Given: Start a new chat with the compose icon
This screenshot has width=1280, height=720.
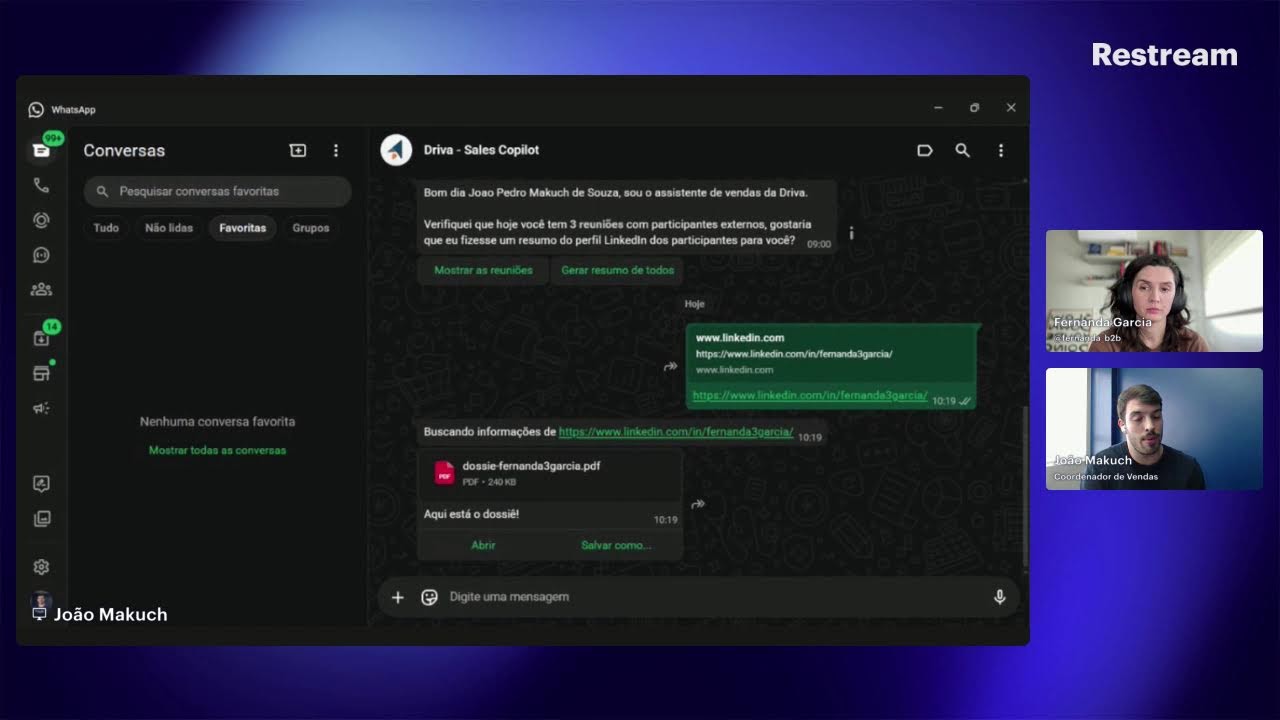Looking at the screenshot, I should (298, 150).
